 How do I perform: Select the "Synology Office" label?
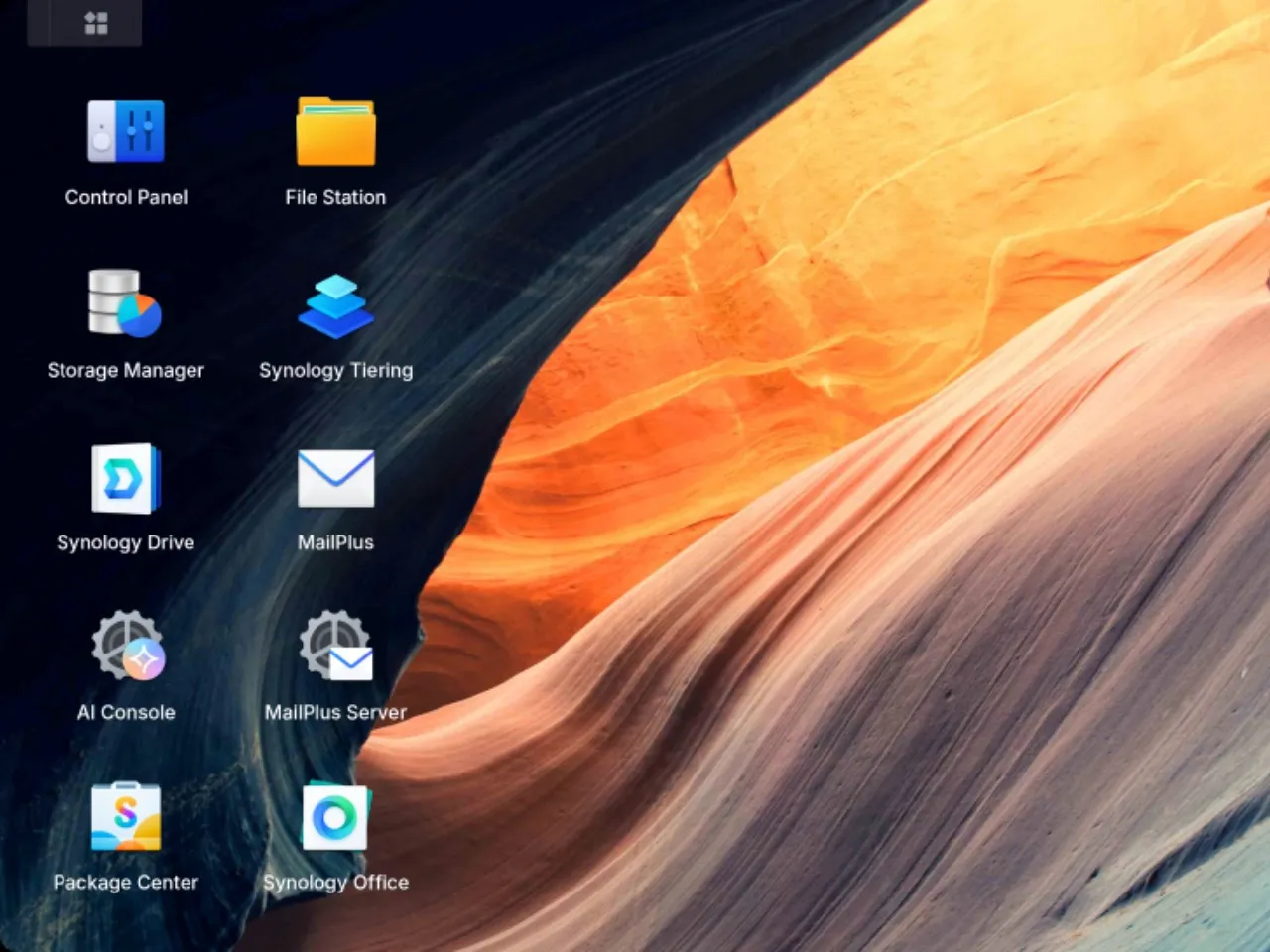335,882
